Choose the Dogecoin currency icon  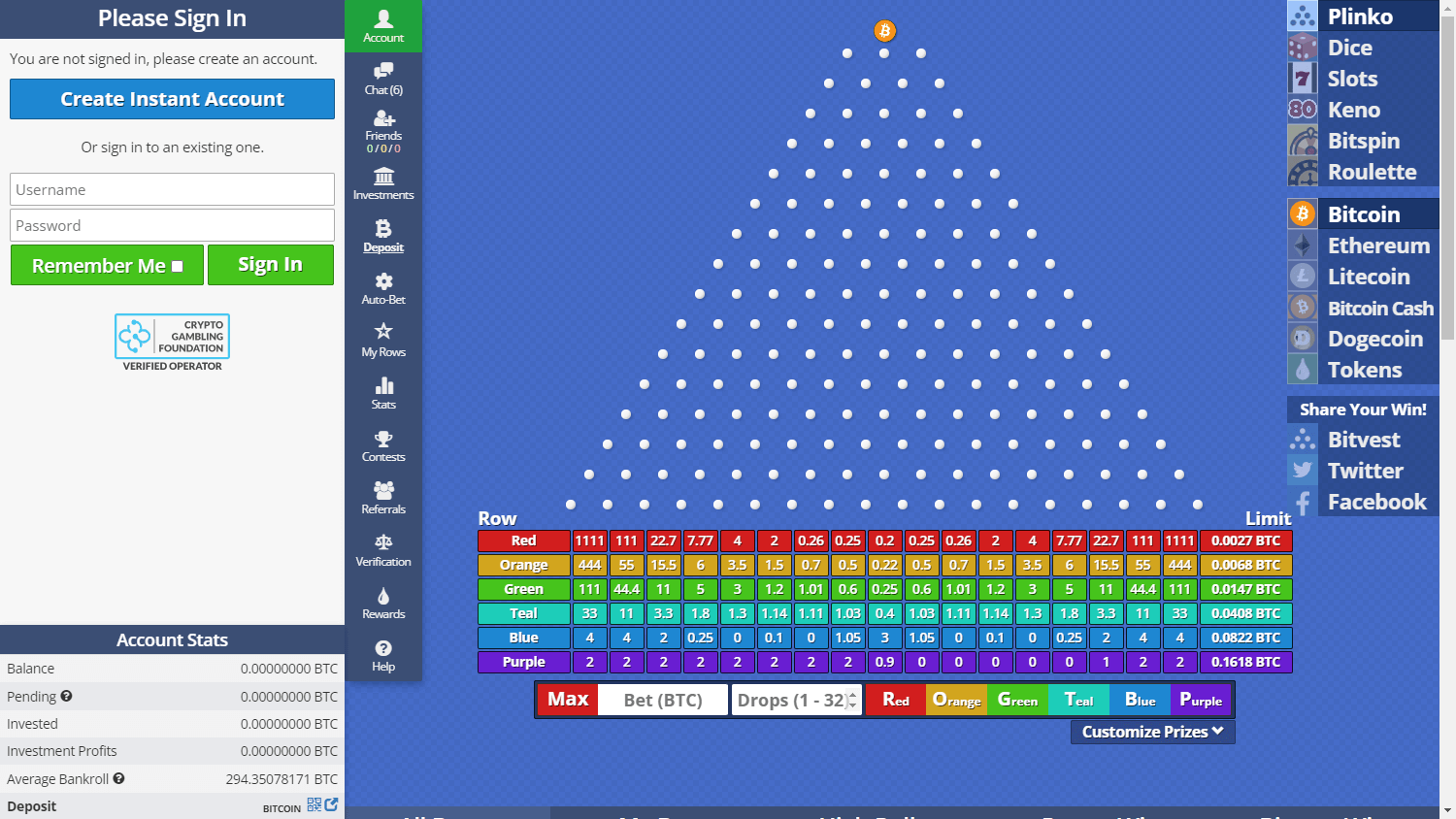pos(1303,338)
